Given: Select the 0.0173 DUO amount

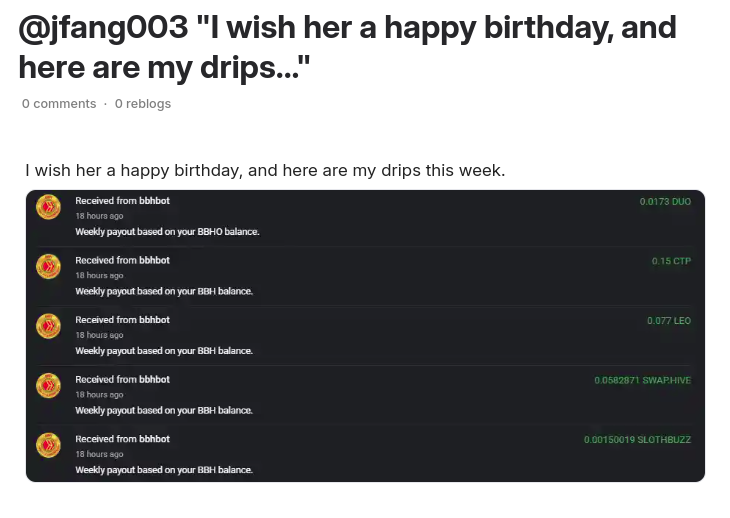Looking at the screenshot, I should coord(665,202).
